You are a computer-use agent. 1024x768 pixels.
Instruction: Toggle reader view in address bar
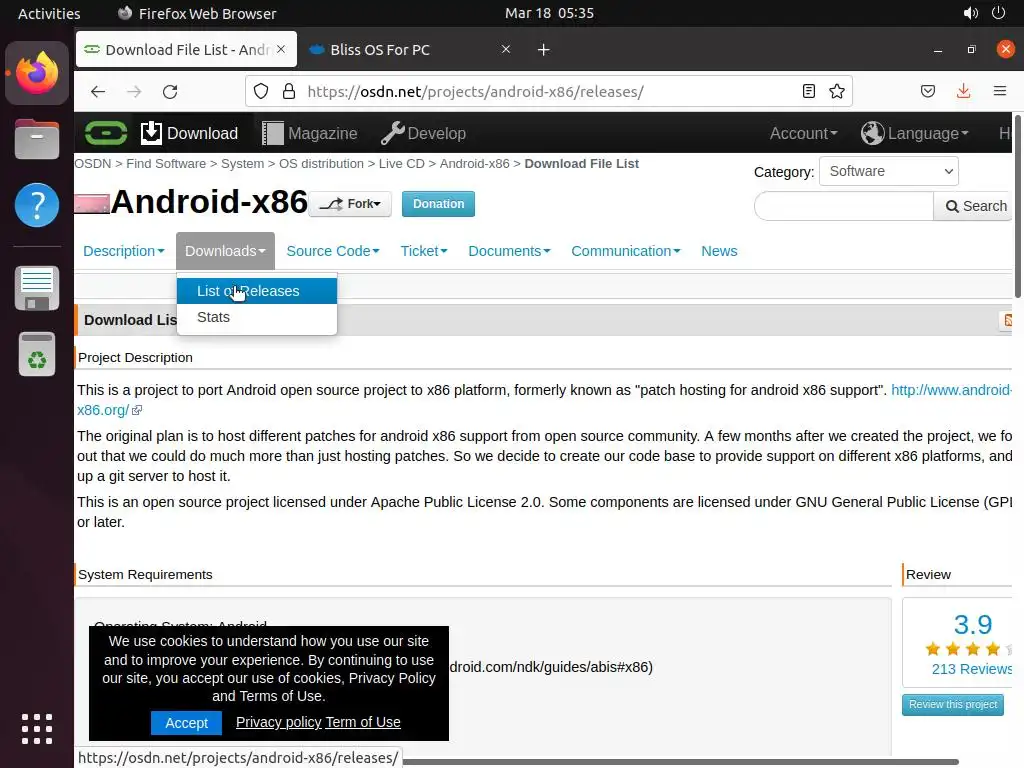(808, 91)
